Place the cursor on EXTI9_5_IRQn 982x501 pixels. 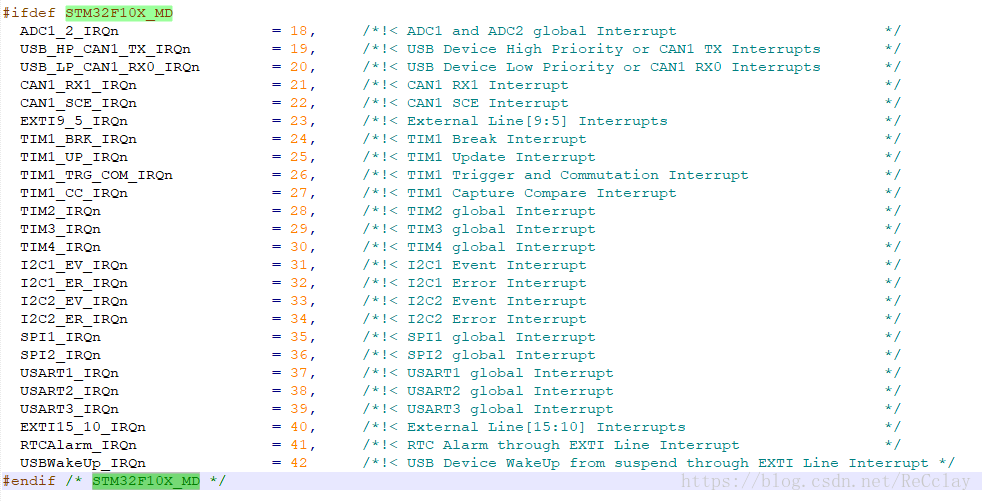[74, 121]
